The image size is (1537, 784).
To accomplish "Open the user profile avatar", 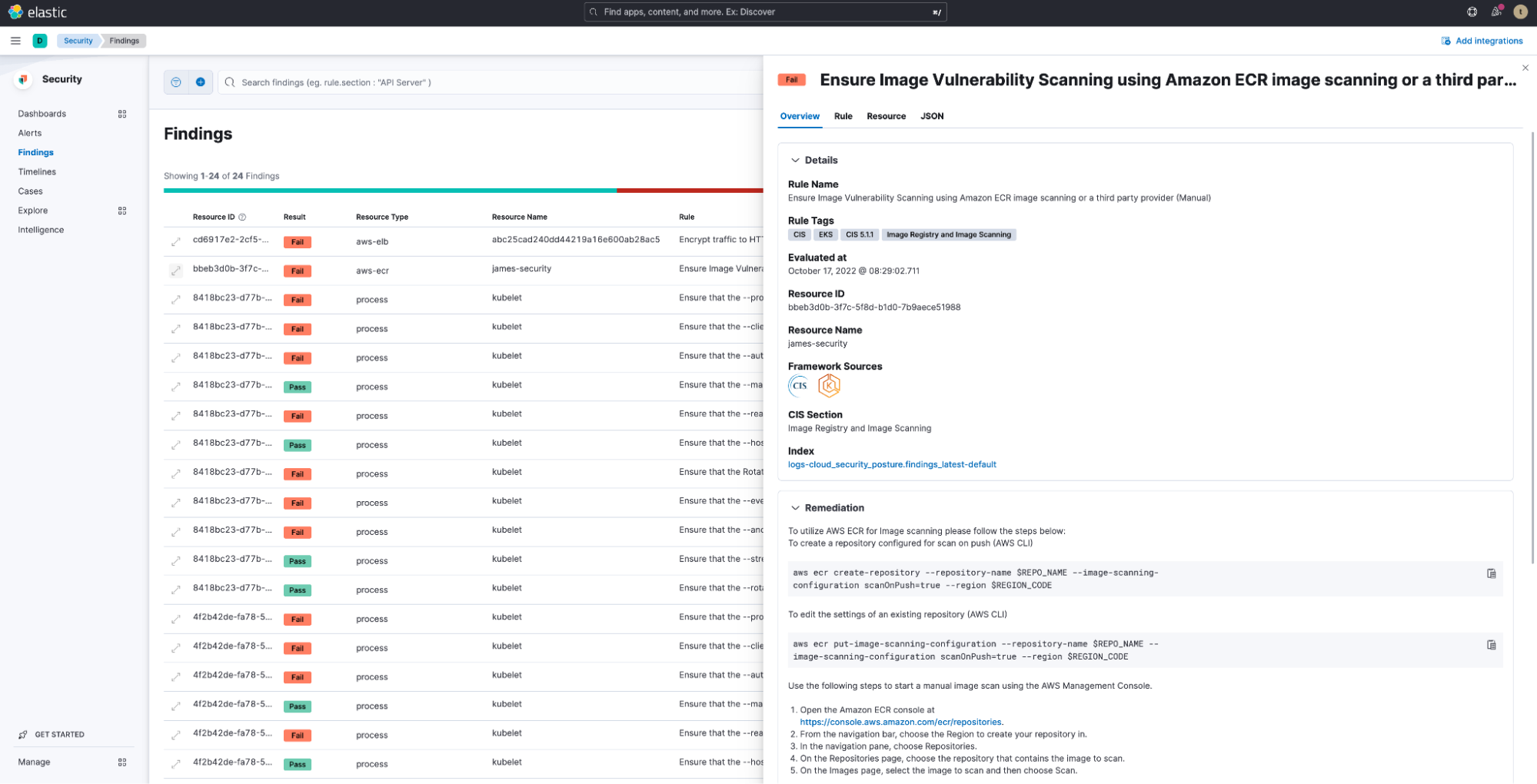I will pyautogui.click(x=1520, y=12).
